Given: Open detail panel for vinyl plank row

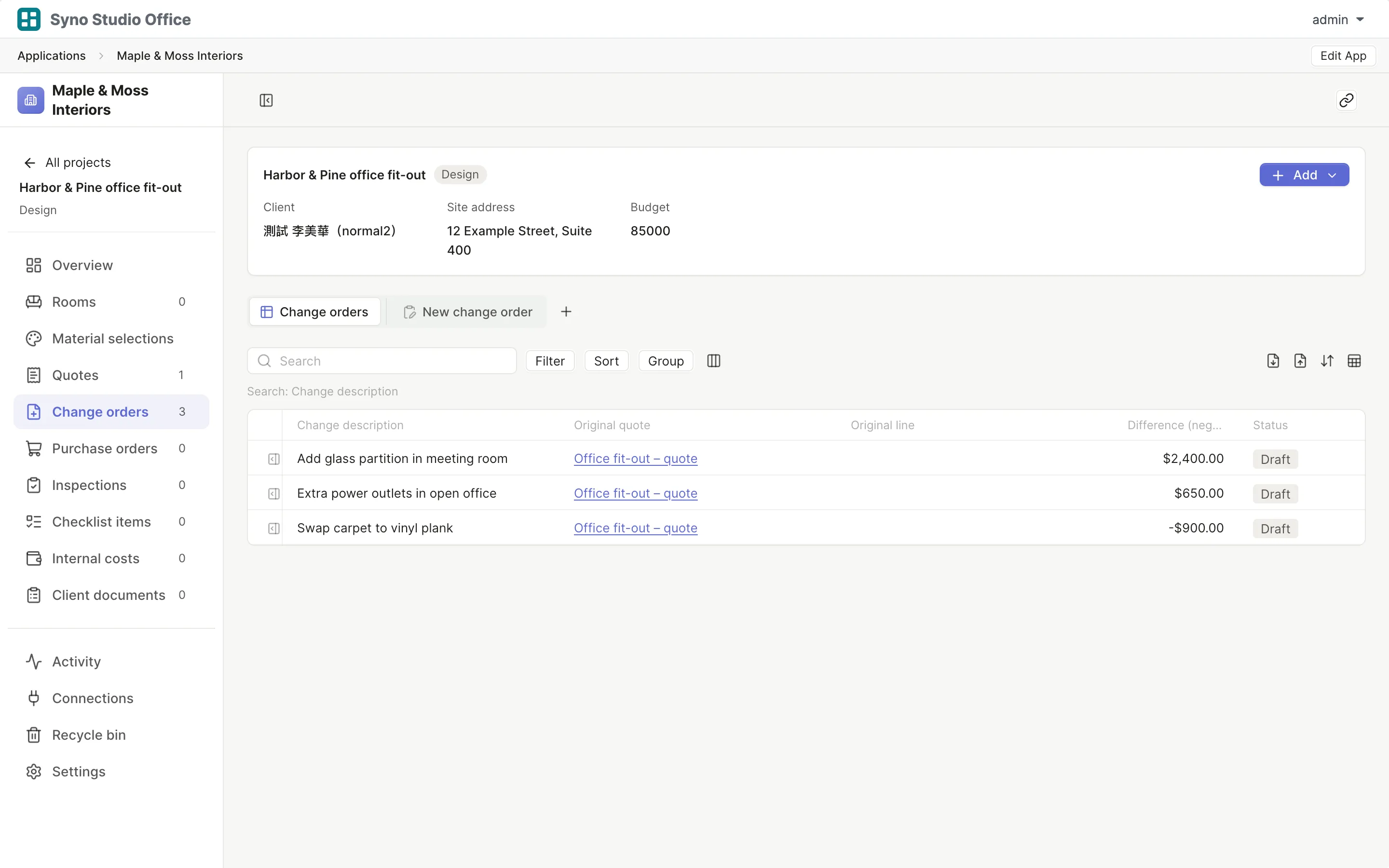Looking at the screenshot, I should (x=274, y=528).
